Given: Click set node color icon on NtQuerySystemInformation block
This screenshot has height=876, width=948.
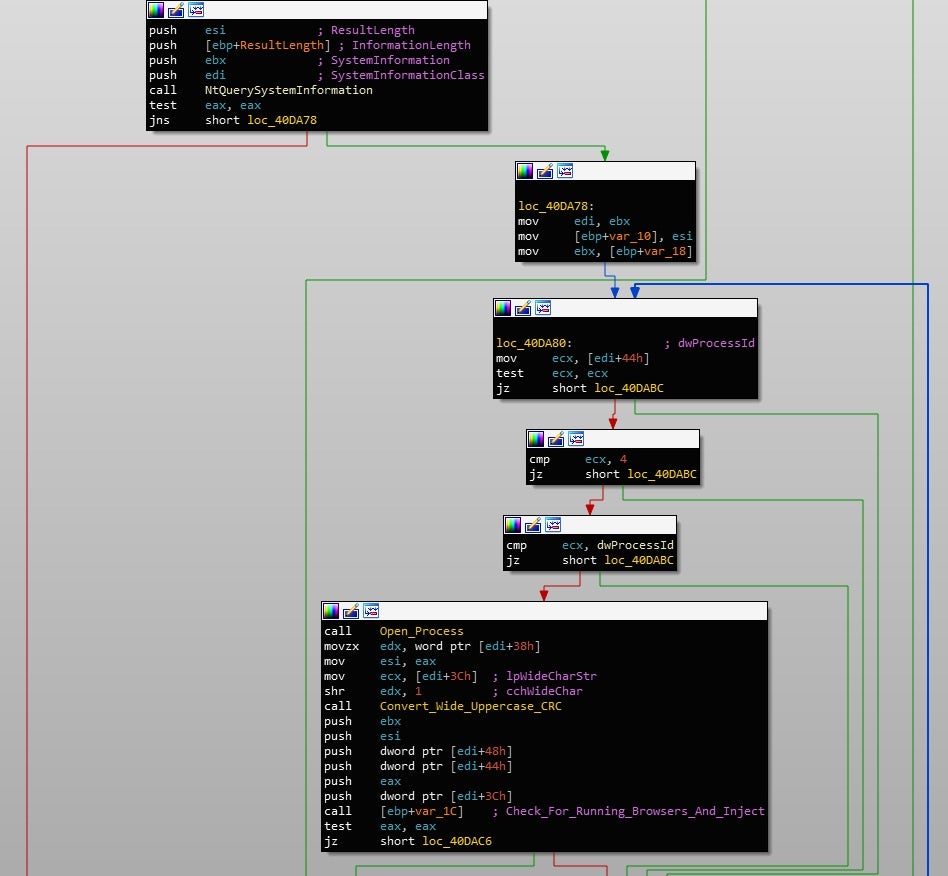Looking at the screenshot, I should [x=155, y=10].
